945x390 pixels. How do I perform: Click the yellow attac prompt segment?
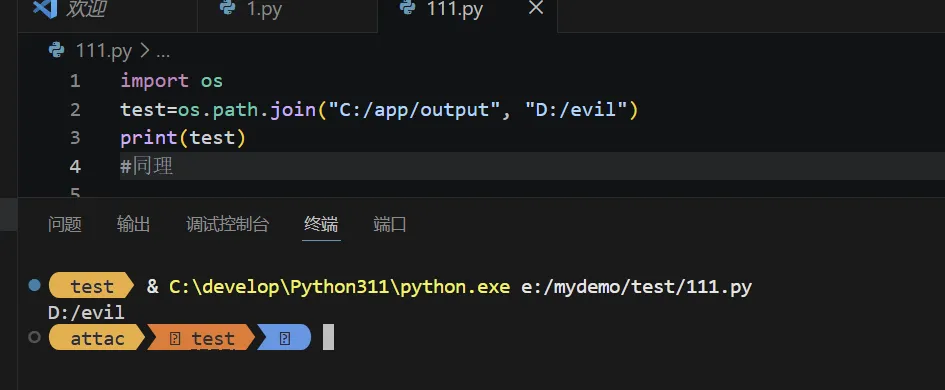97,338
